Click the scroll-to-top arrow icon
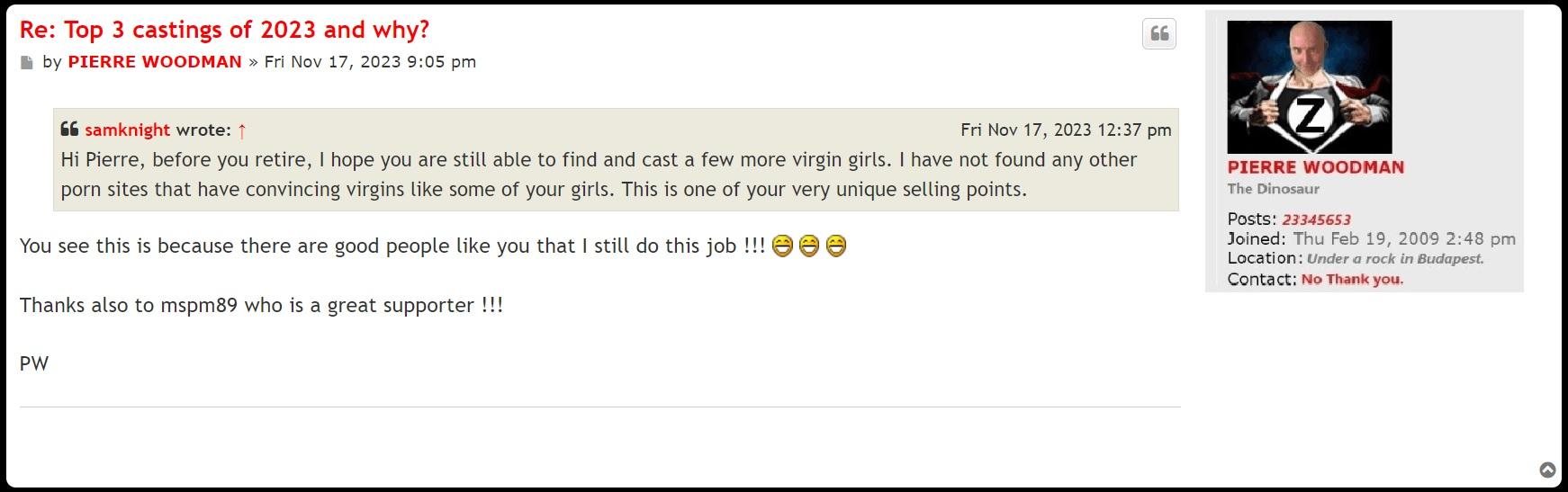Viewport: 1568px width, 492px height. coord(1547,470)
